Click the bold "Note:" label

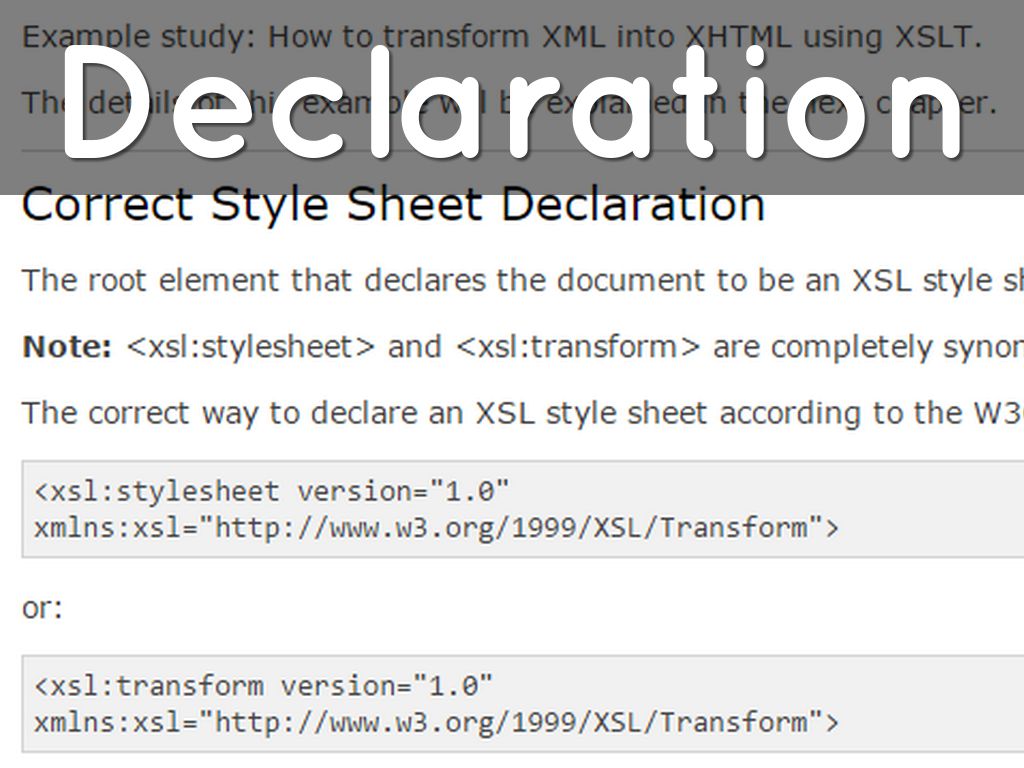coord(67,347)
